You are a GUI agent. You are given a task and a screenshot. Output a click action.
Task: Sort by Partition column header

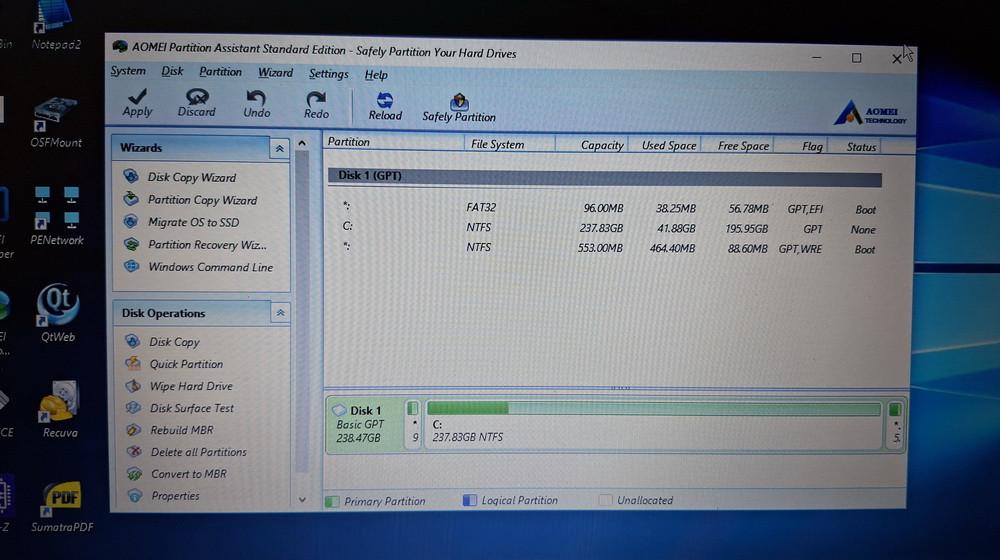tap(394, 142)
